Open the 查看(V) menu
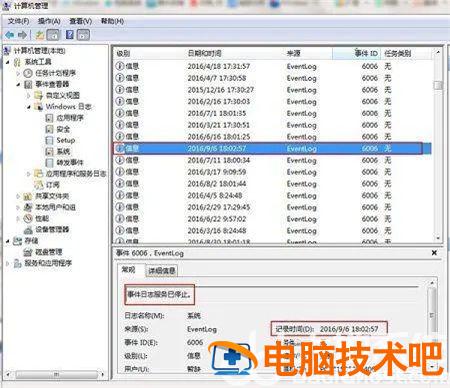 (80, 21)
